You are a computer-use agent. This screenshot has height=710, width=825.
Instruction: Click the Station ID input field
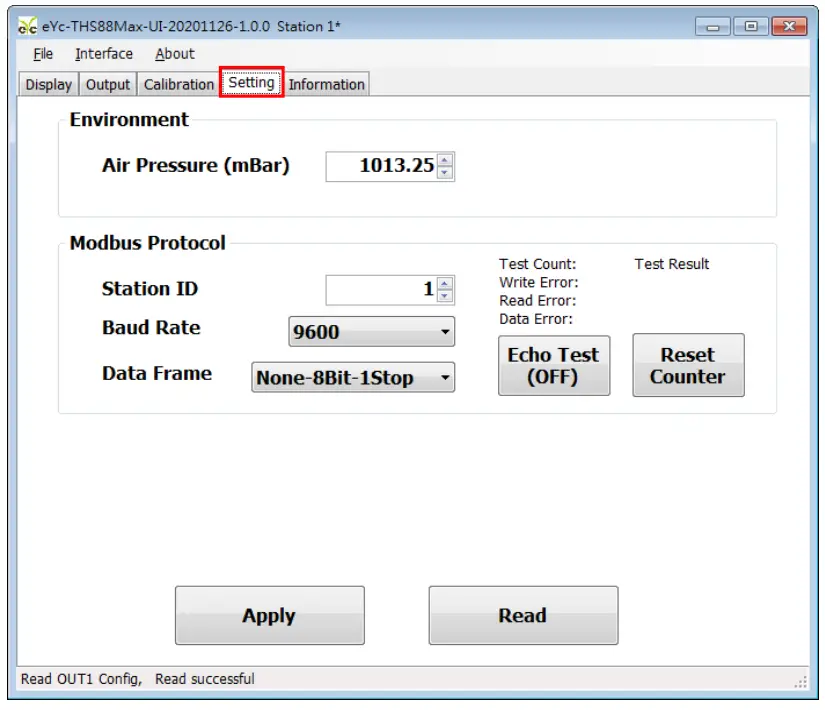tap(380, 290)
